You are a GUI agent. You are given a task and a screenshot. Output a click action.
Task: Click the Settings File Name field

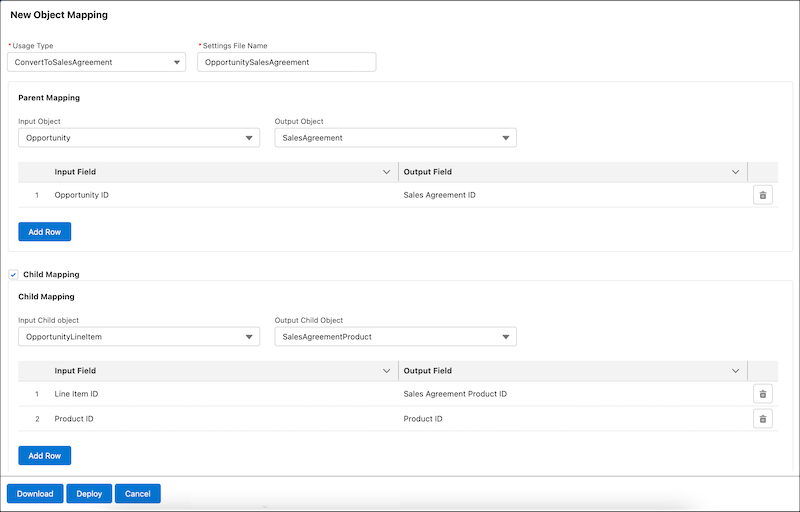click(x=286, y=62)
